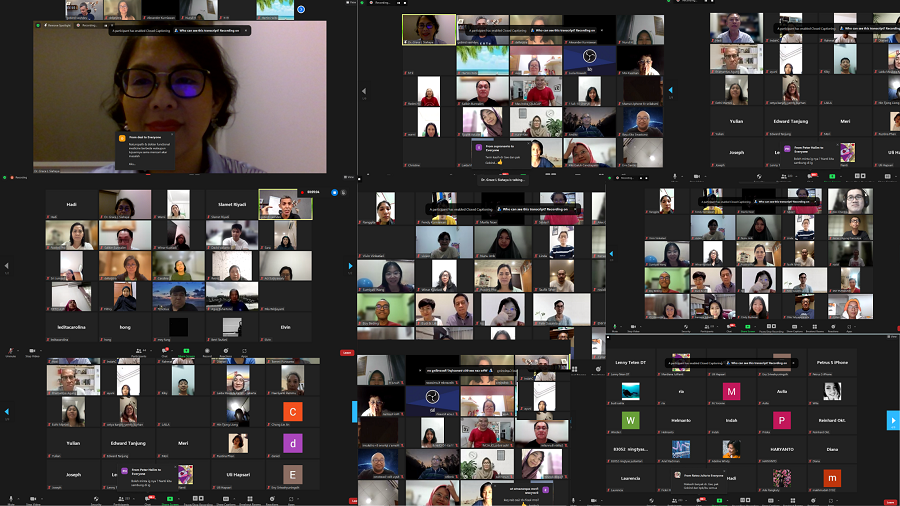Select the brown E avatar tile

293,474
